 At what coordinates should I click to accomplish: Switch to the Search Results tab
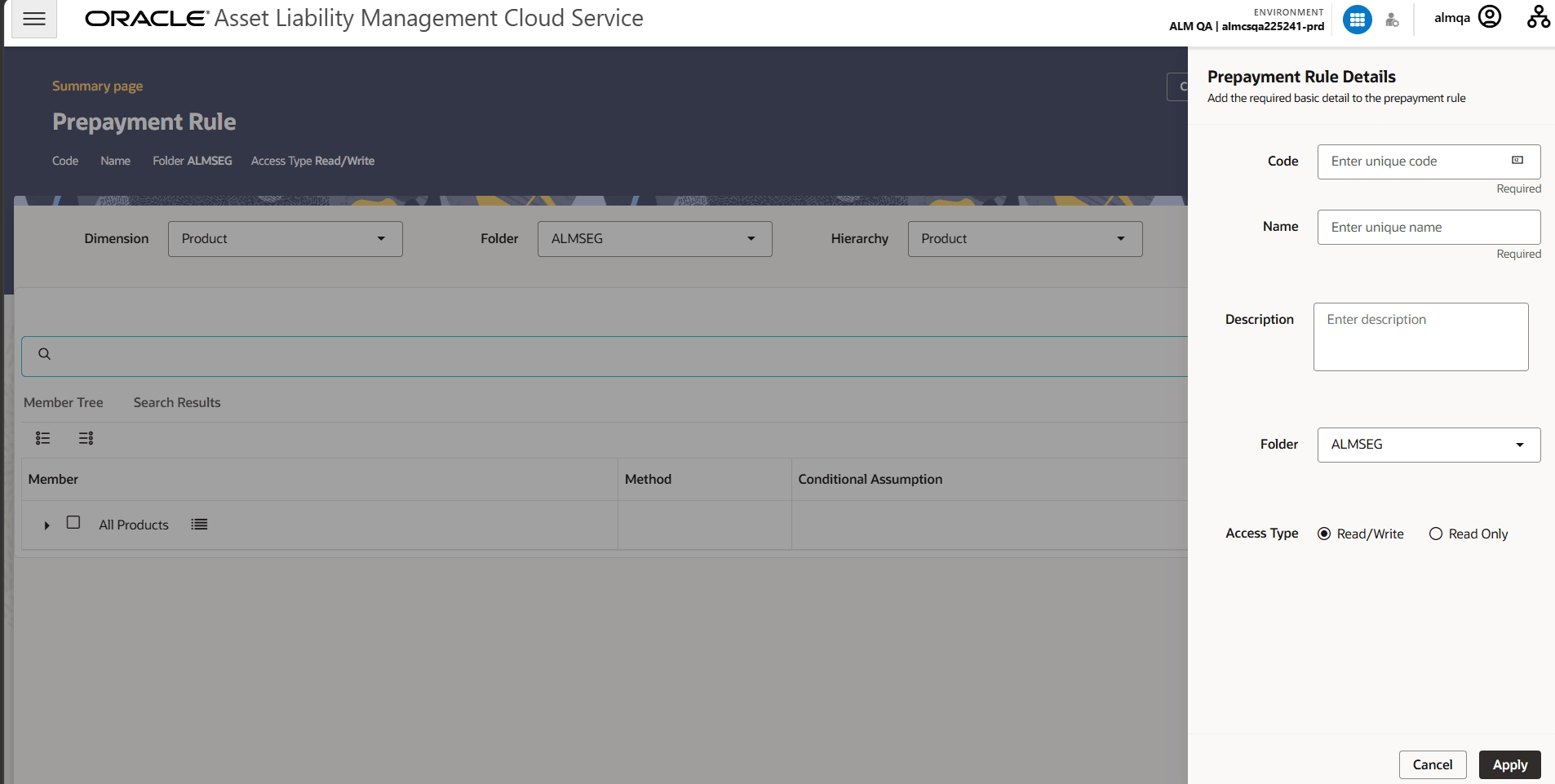(x=177, y=402)
